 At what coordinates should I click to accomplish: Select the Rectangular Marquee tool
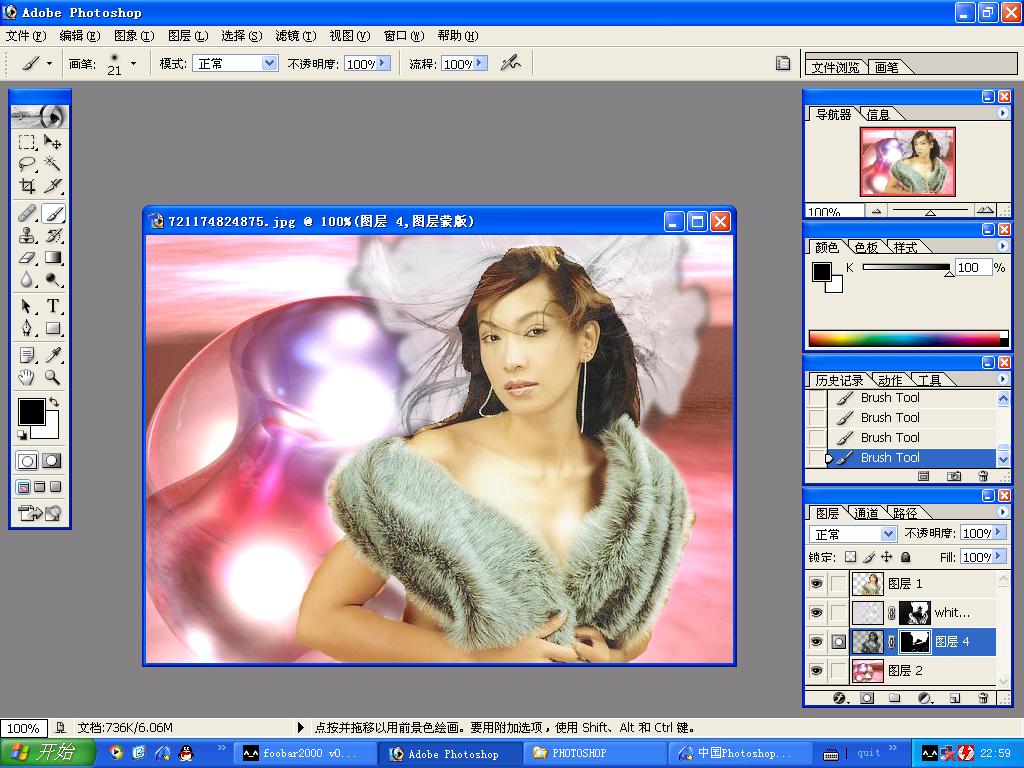tap(27, 142)
